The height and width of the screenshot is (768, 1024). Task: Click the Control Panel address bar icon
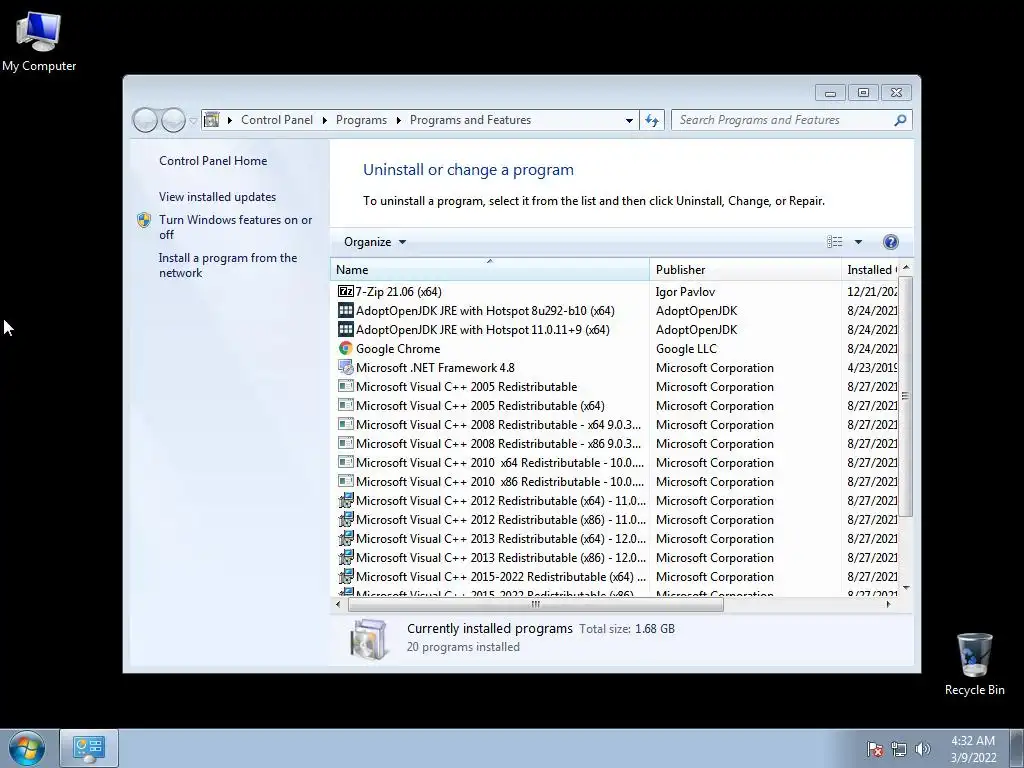212,120
